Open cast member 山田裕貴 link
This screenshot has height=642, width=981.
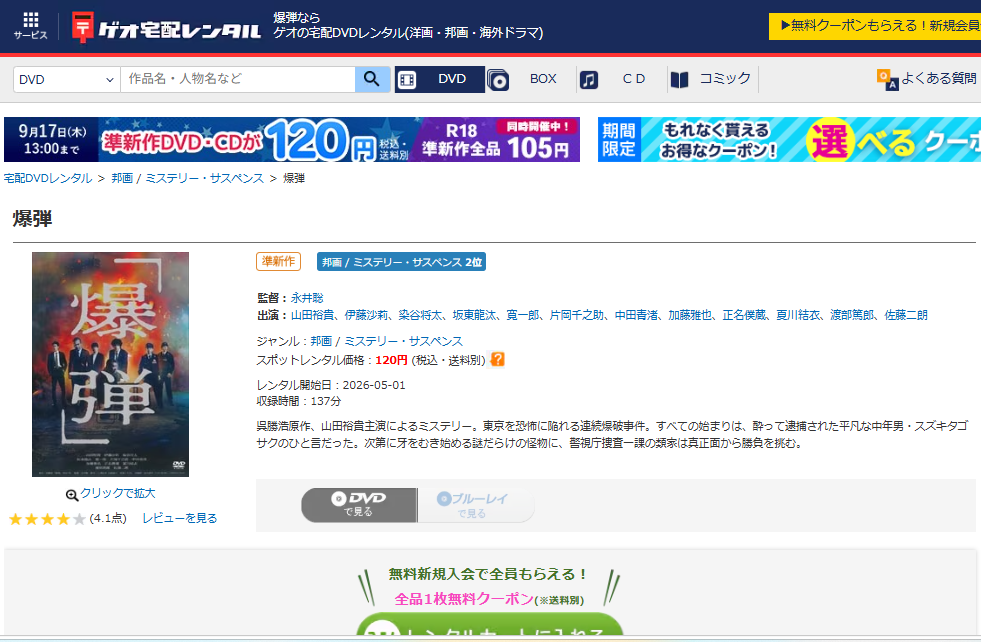(312, 315)
